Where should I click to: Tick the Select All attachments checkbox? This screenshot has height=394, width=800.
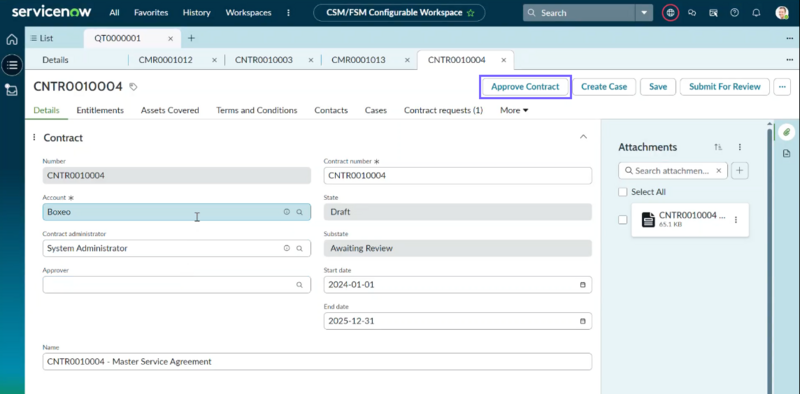coord(622,192)
